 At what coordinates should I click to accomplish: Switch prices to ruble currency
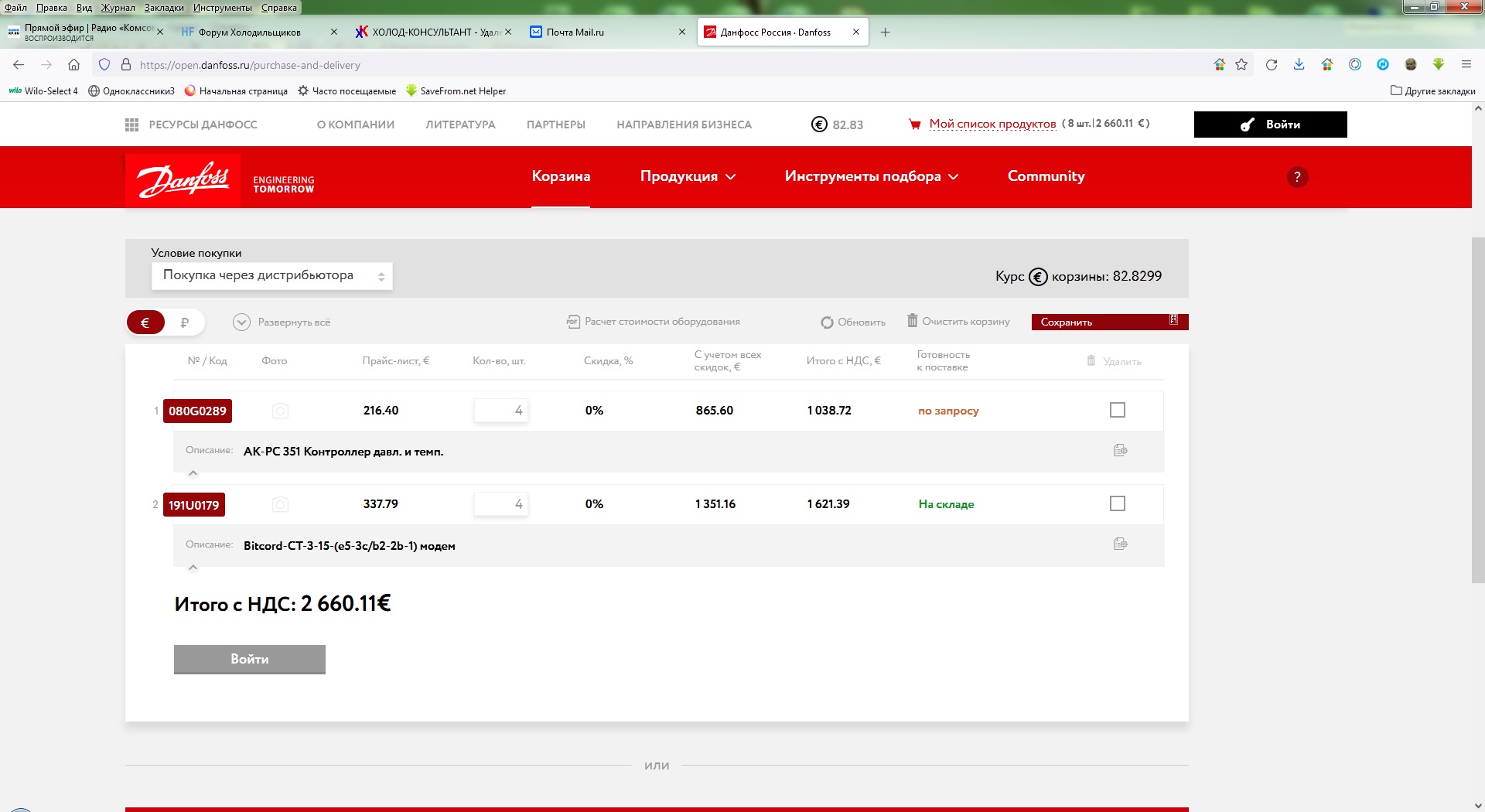(x=184, y=322)
